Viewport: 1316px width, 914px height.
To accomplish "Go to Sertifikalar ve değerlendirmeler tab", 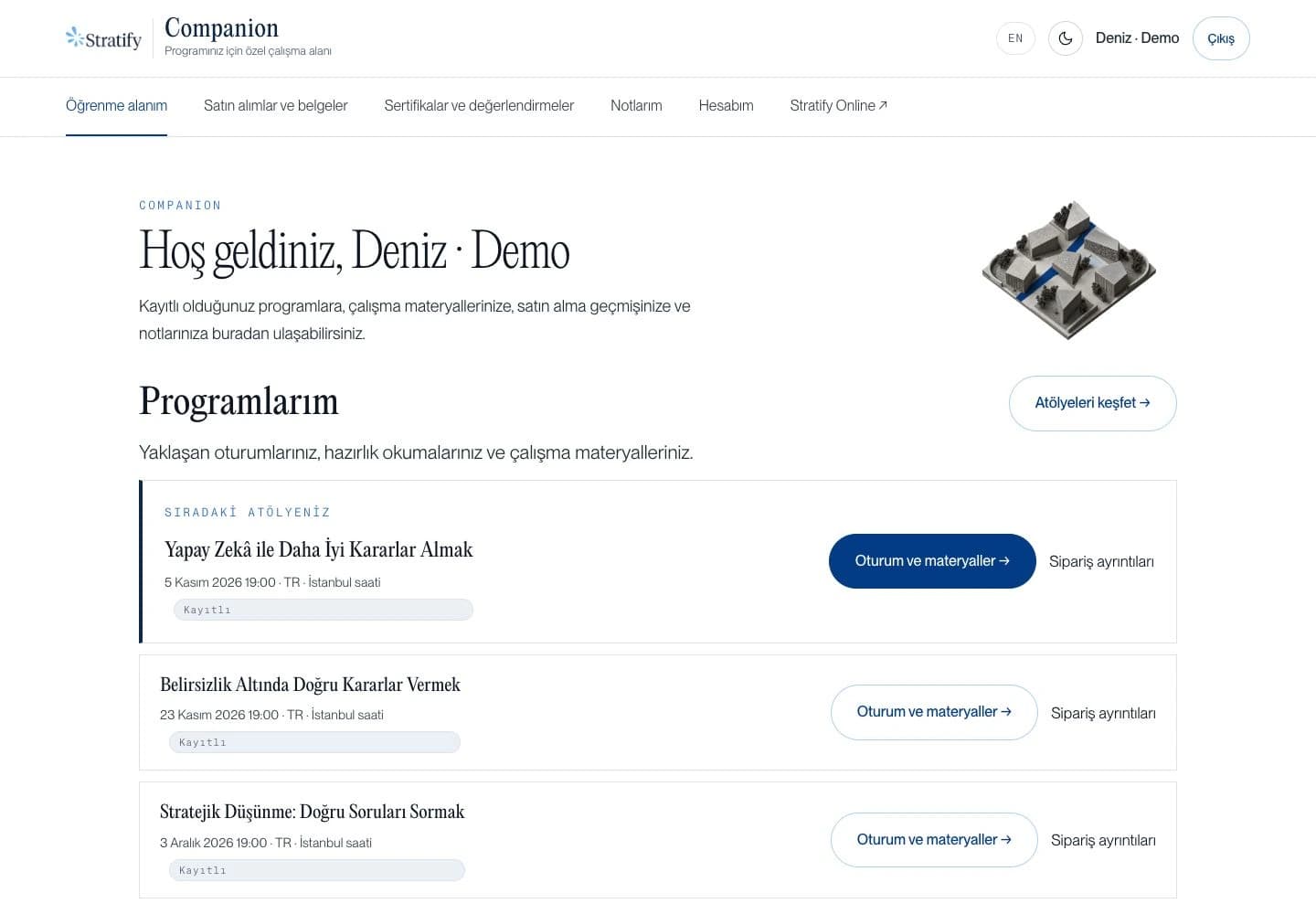I will pos(479,106).
